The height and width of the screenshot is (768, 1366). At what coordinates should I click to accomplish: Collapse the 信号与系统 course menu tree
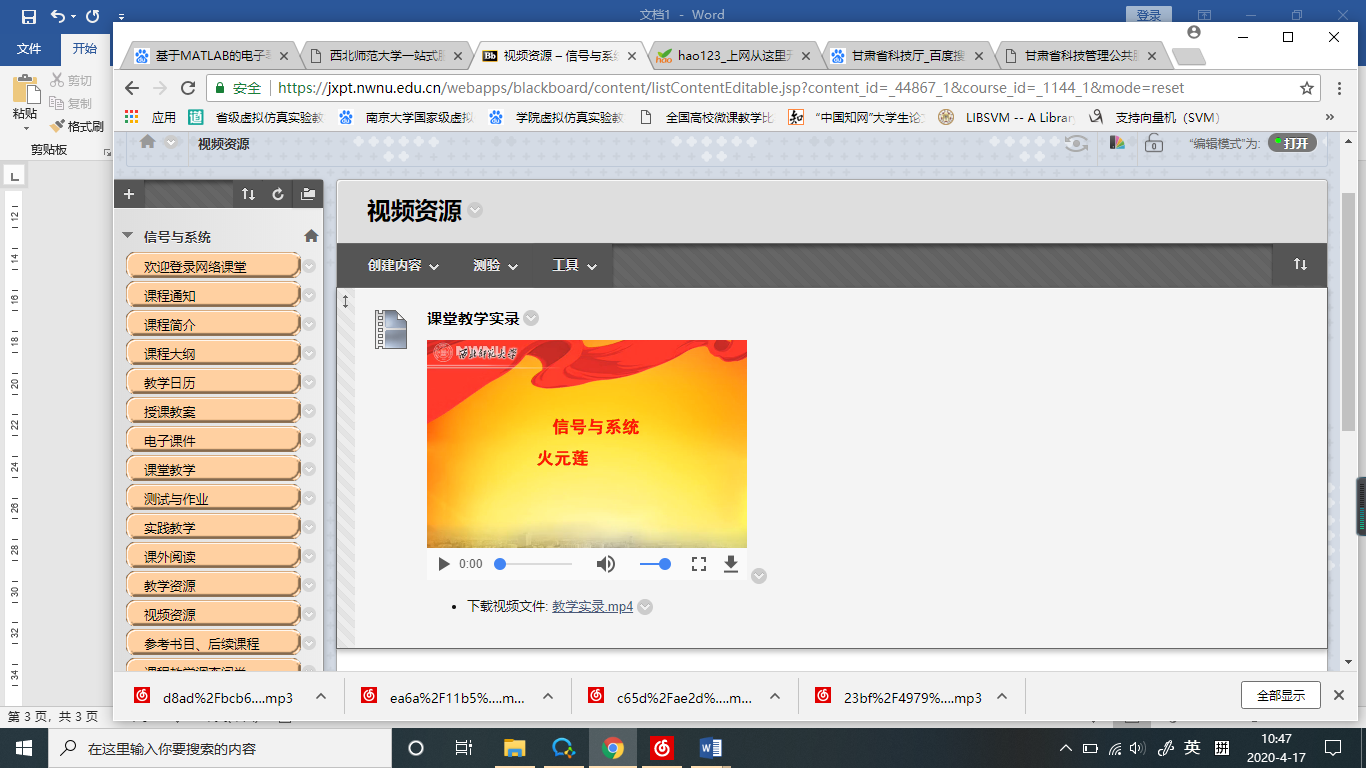[127, 236]
